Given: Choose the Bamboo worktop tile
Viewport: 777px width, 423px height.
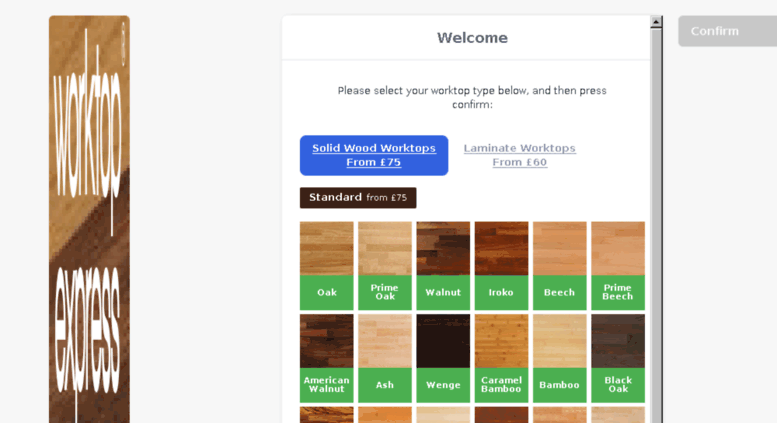Looking at the screenshot, I should (x=559, y=358).
